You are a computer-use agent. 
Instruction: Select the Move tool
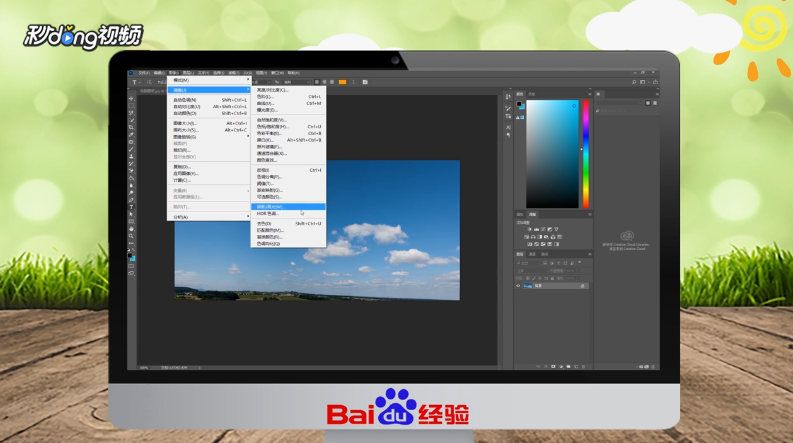tap(131, 99)
